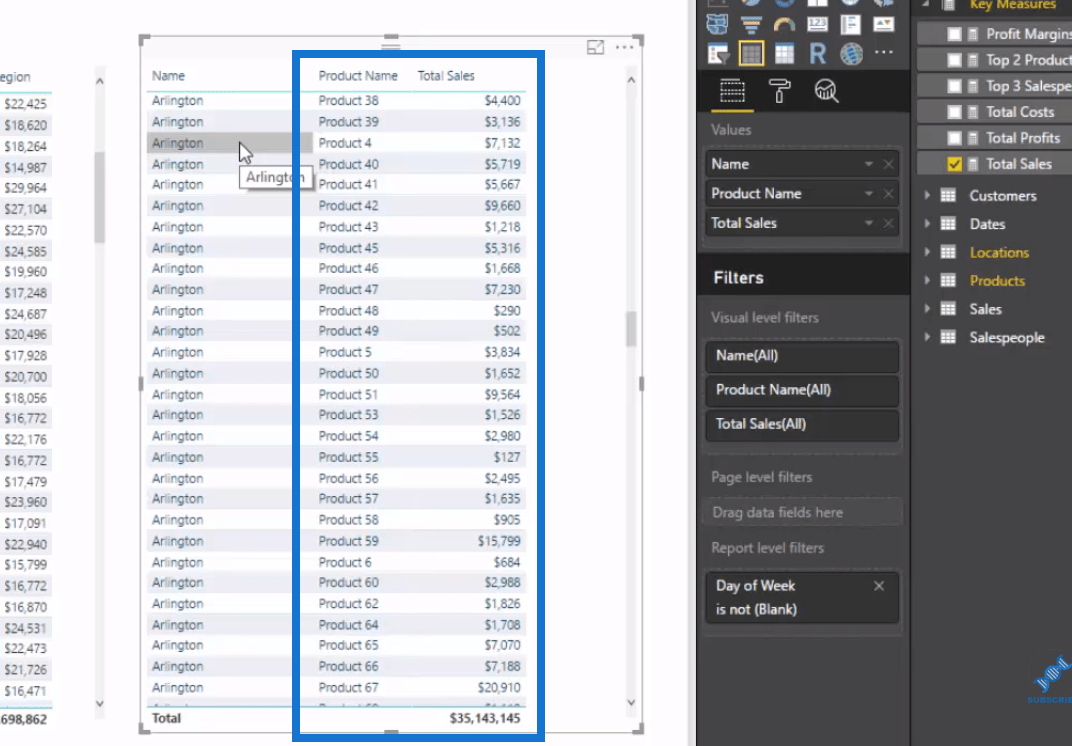Open Focus mode on the table visual
The height and width of the screenshot is (746, 1072).
(x=595, y=47)
